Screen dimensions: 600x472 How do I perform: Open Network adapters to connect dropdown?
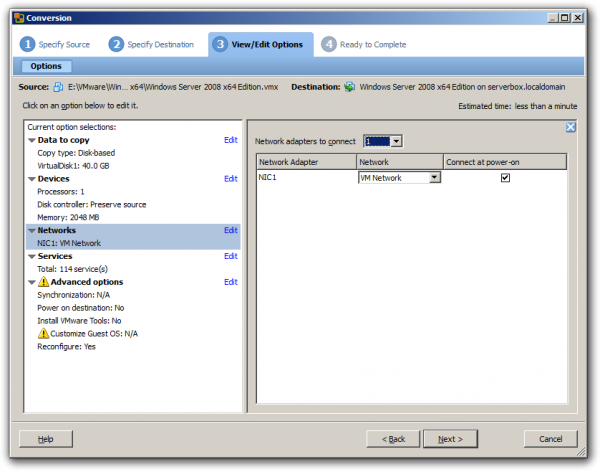[x=396, y=142]
